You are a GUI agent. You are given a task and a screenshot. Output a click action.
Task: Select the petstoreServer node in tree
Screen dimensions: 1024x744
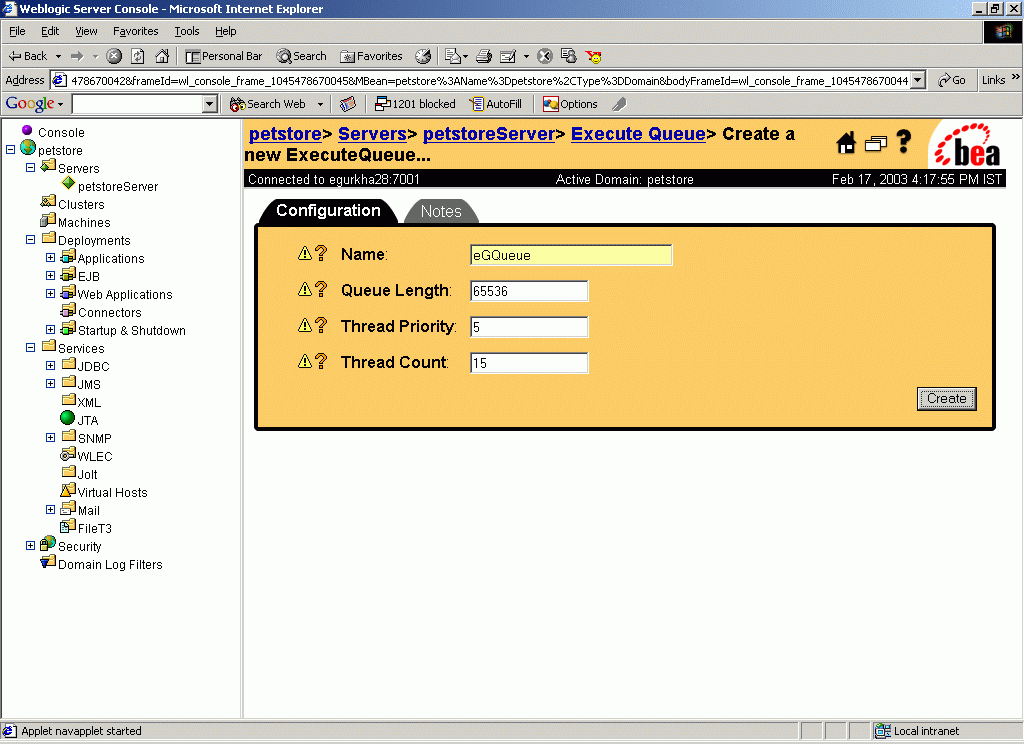tap(118, 187)
